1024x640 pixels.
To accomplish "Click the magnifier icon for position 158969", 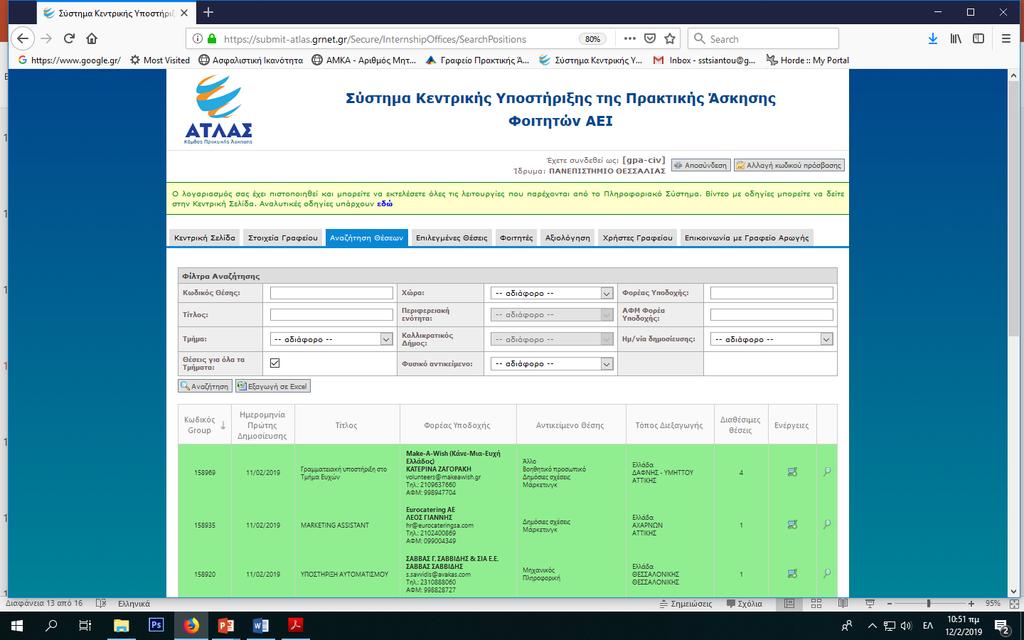I will pos(827,472).
